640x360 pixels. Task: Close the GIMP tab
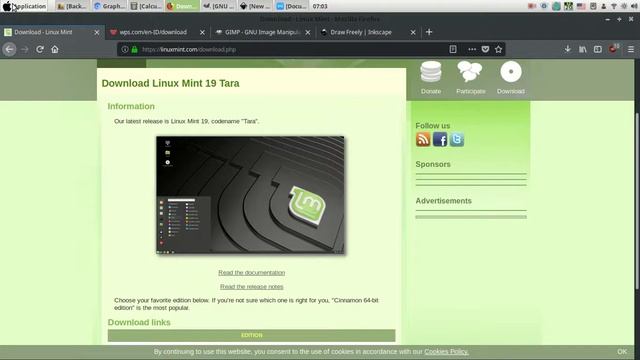pyautogui.click(x=308, y=32)
